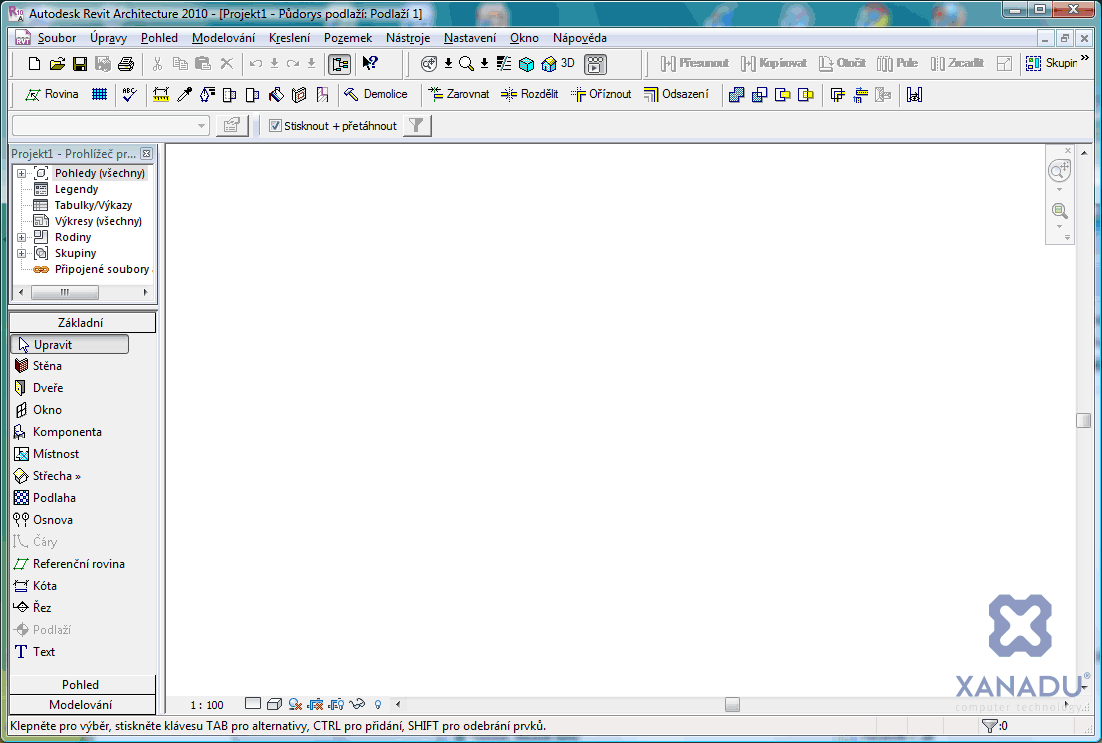Select the Podlaha floor tool
The height and width of the screenshot is (743, 1102).
click(45, 498)
